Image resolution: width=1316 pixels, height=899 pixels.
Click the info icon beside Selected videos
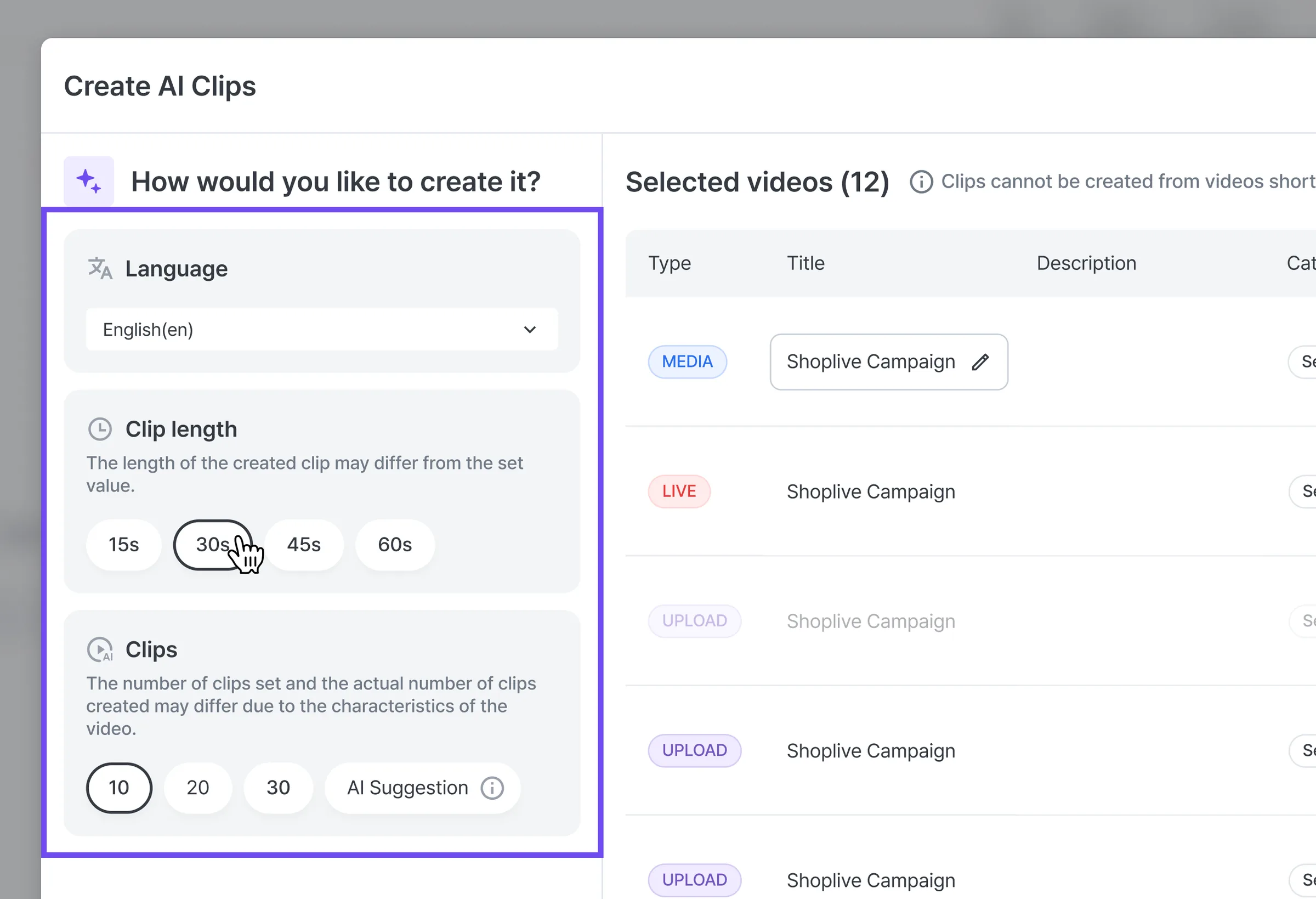point(921,182)
